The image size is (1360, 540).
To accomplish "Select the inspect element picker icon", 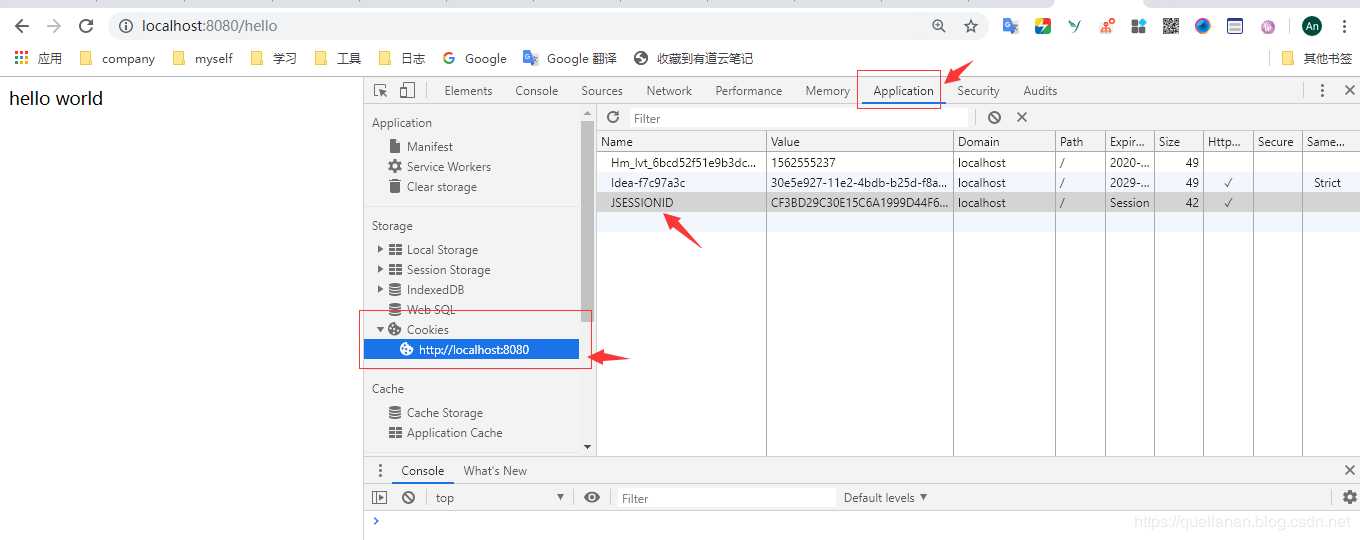I will coord(380,90).
